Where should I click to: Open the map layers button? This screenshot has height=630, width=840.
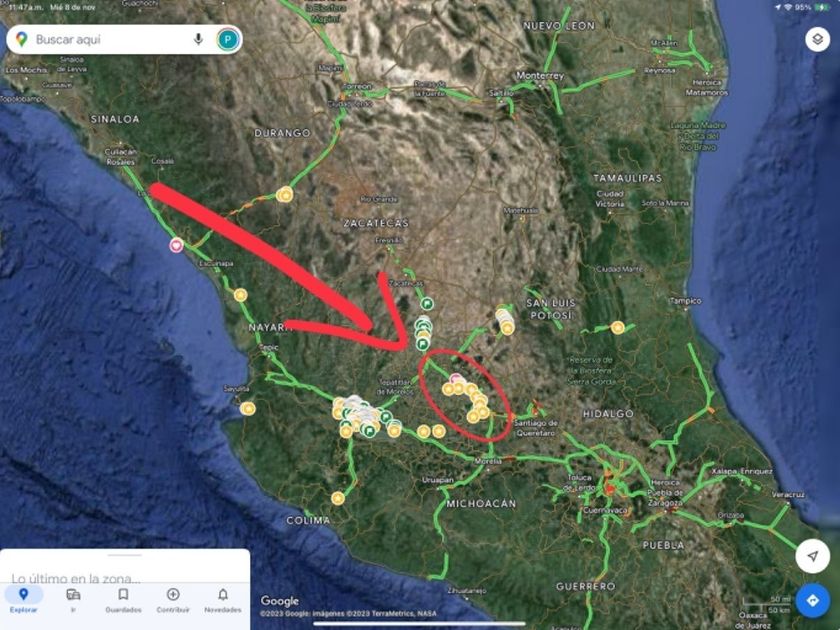(x=817, y=39)
